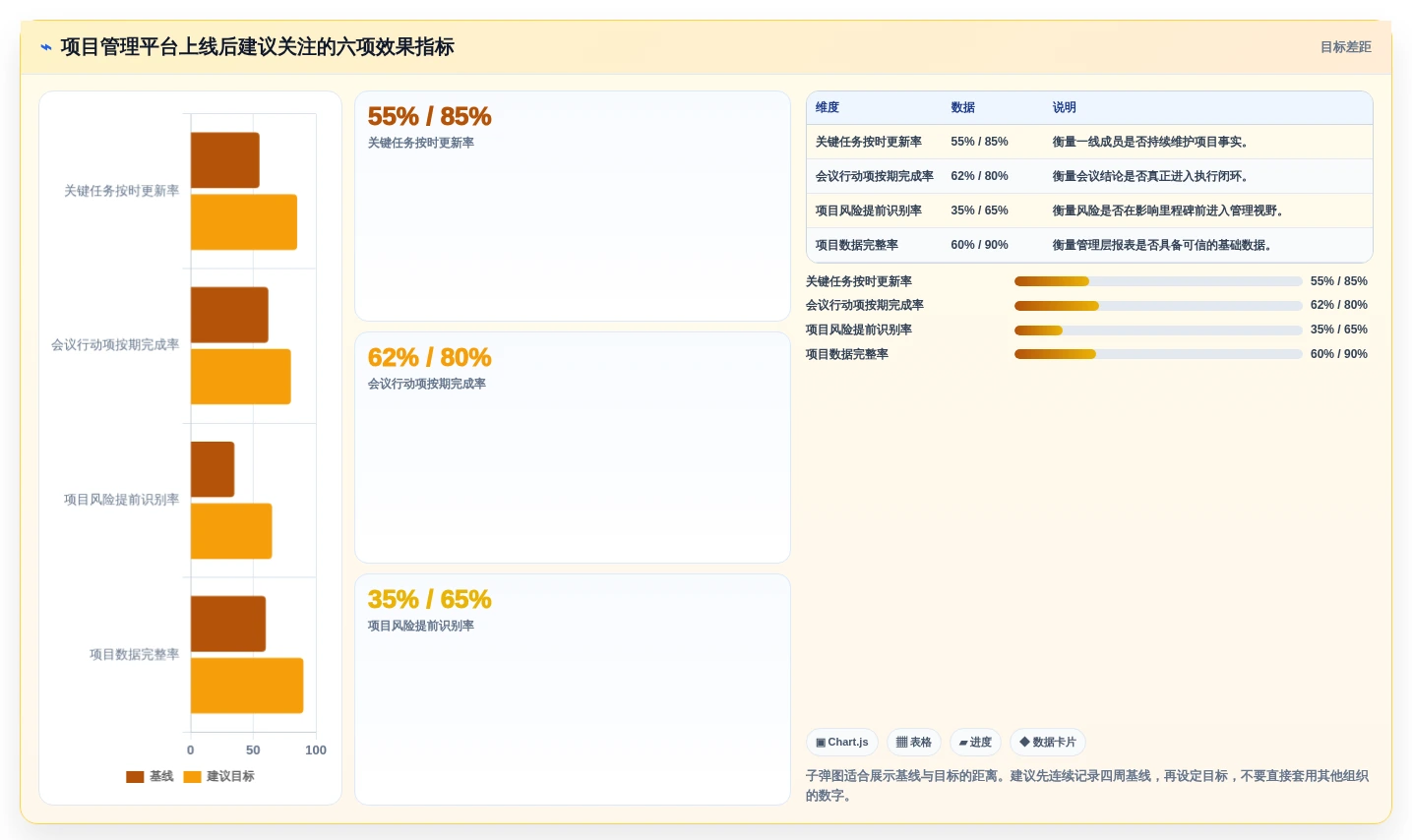1412x840 pixels.
Task: Click the 项目风险提前识别率 progress bar
Action: click(1158, 330)
